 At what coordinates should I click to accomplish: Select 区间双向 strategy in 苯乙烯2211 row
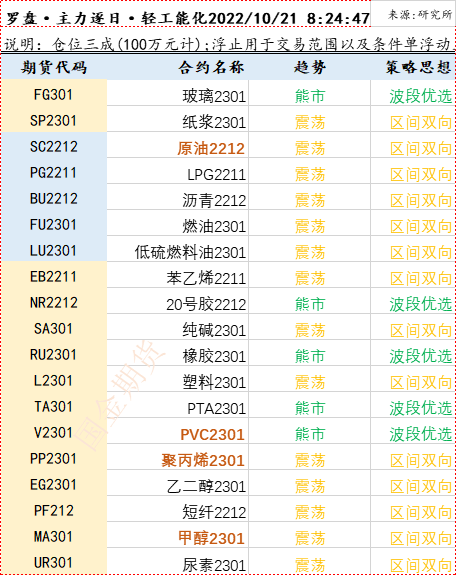pyautogui.click(x=421, y=279)
